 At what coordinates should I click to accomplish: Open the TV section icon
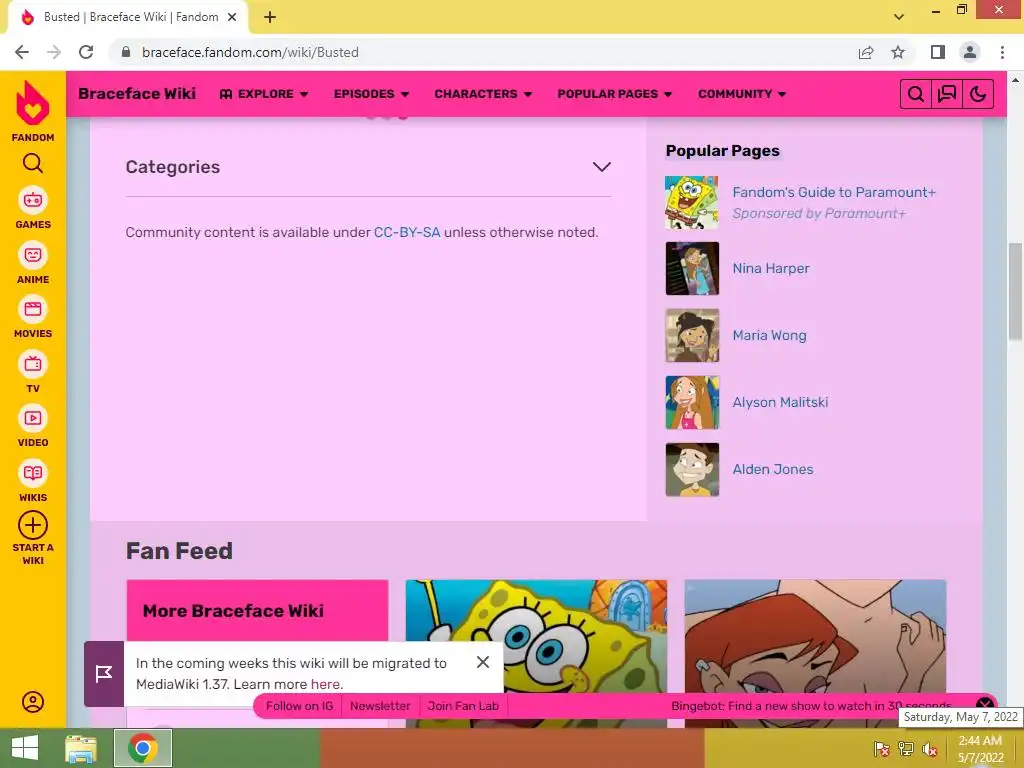tap(33, 364)
